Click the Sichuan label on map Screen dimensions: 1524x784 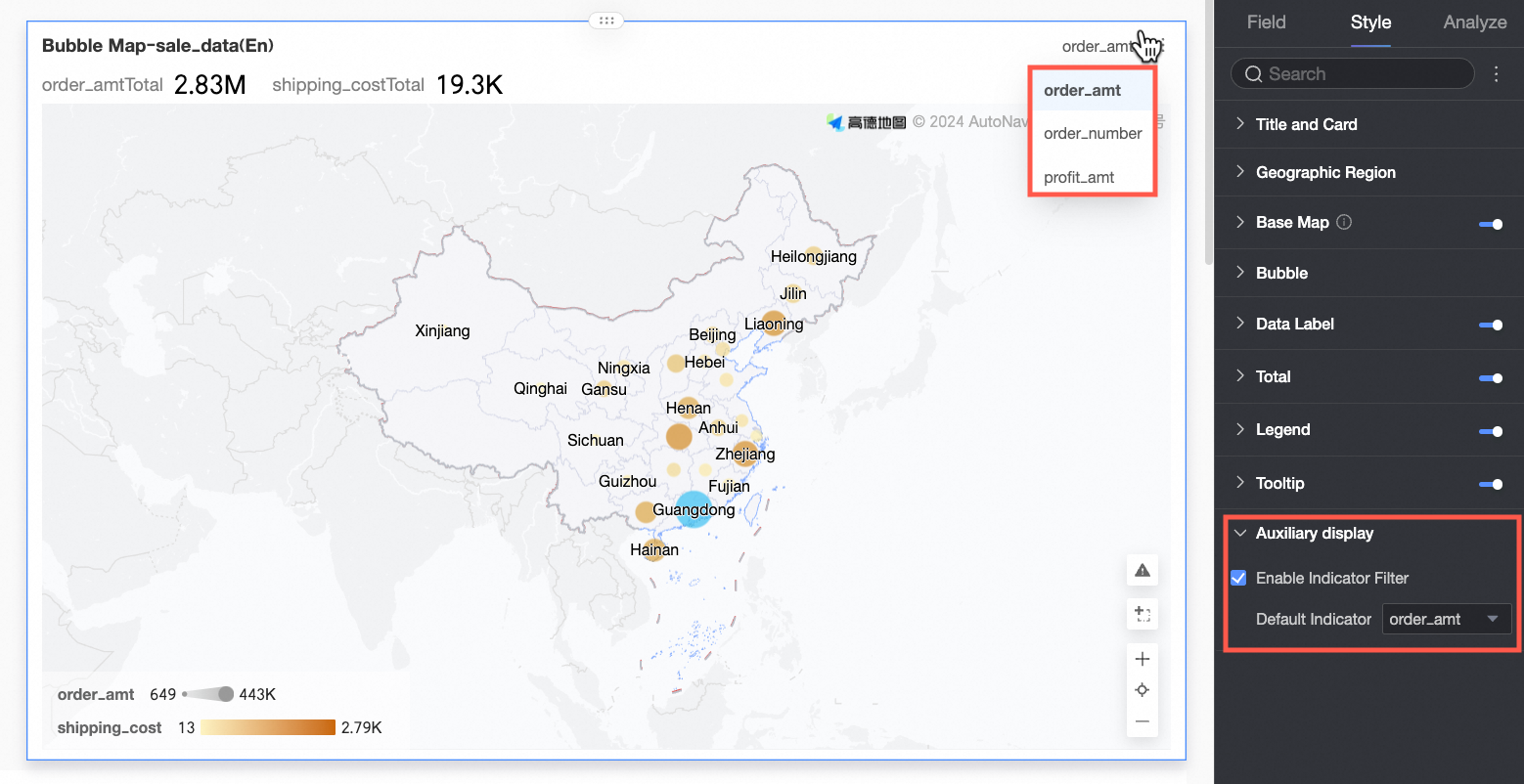tap(596, 440)
